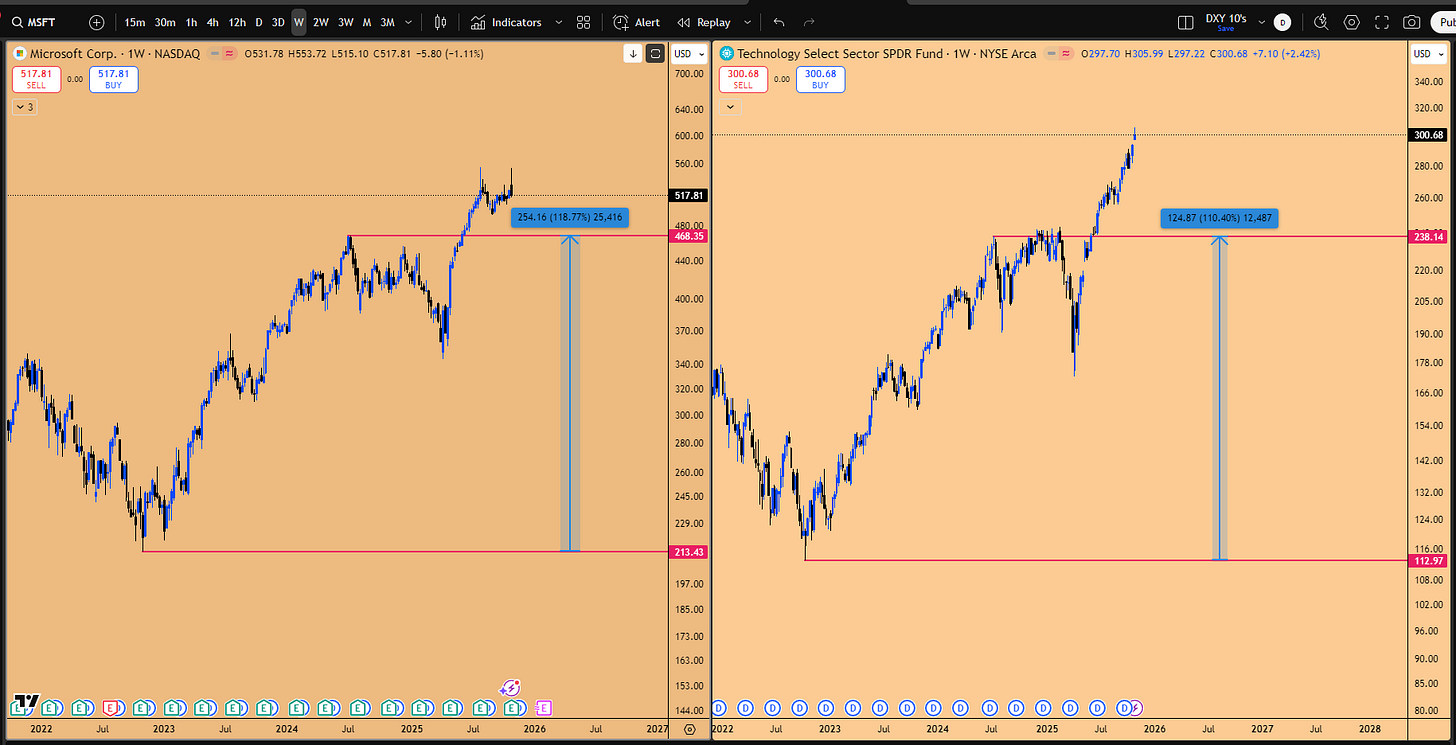Click the 468.35 horizontal line price tag

688,237
